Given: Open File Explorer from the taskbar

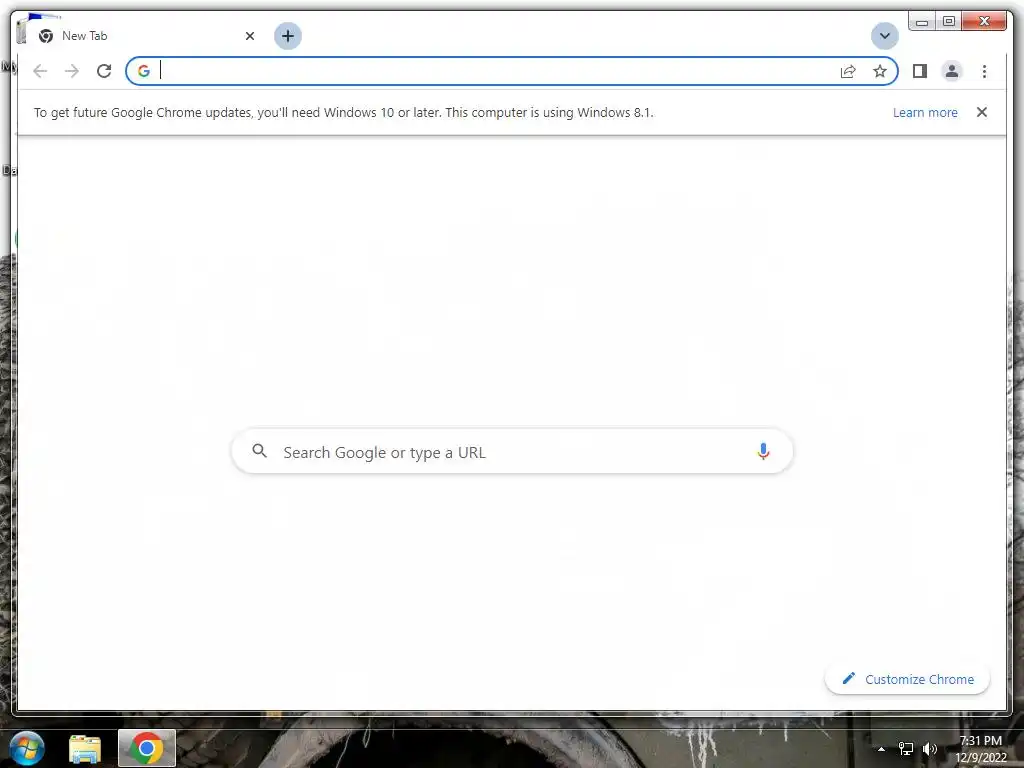Looking at the screenshot, I should point(85,748).
